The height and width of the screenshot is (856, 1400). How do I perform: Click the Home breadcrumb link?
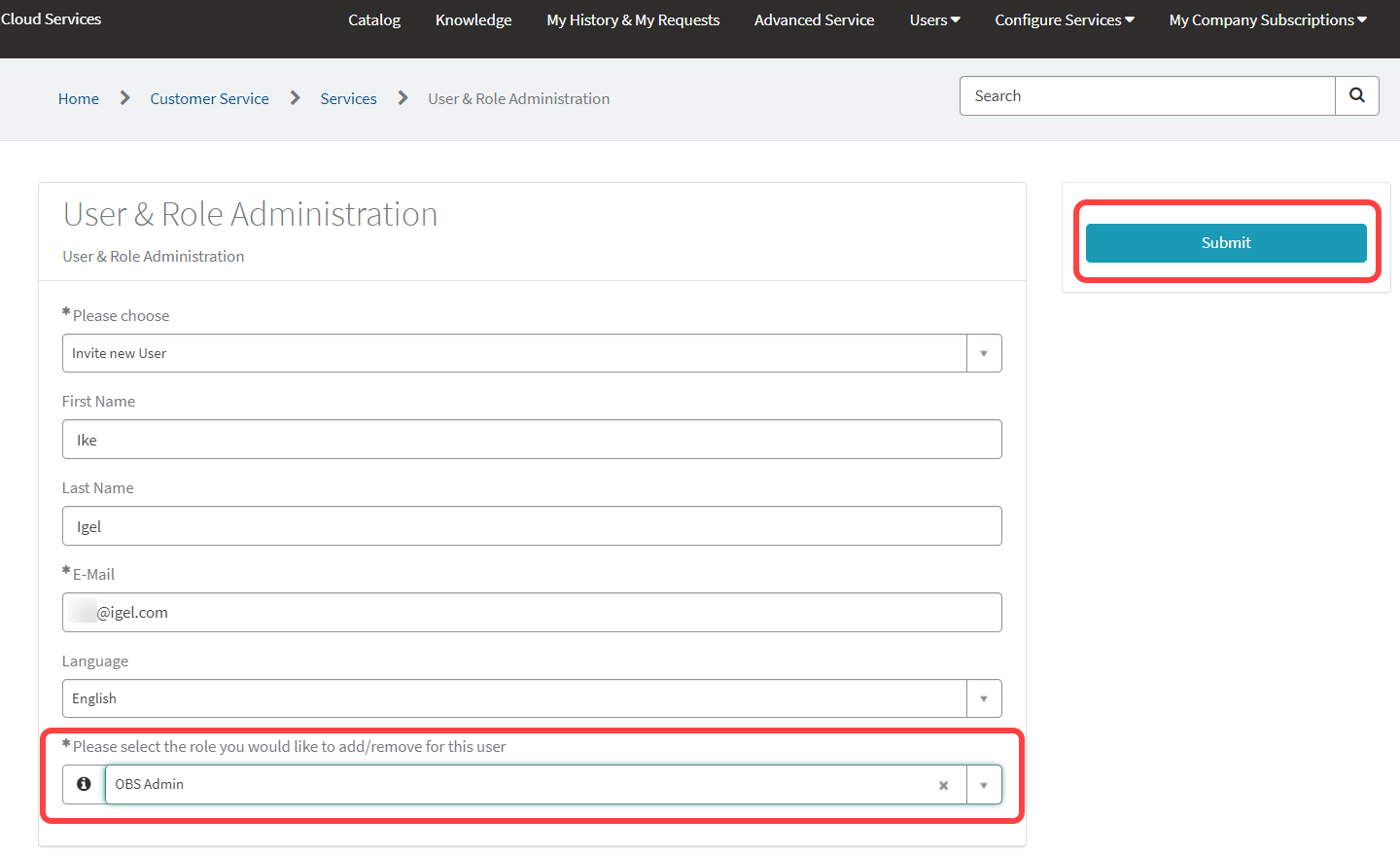pos(79,99)
